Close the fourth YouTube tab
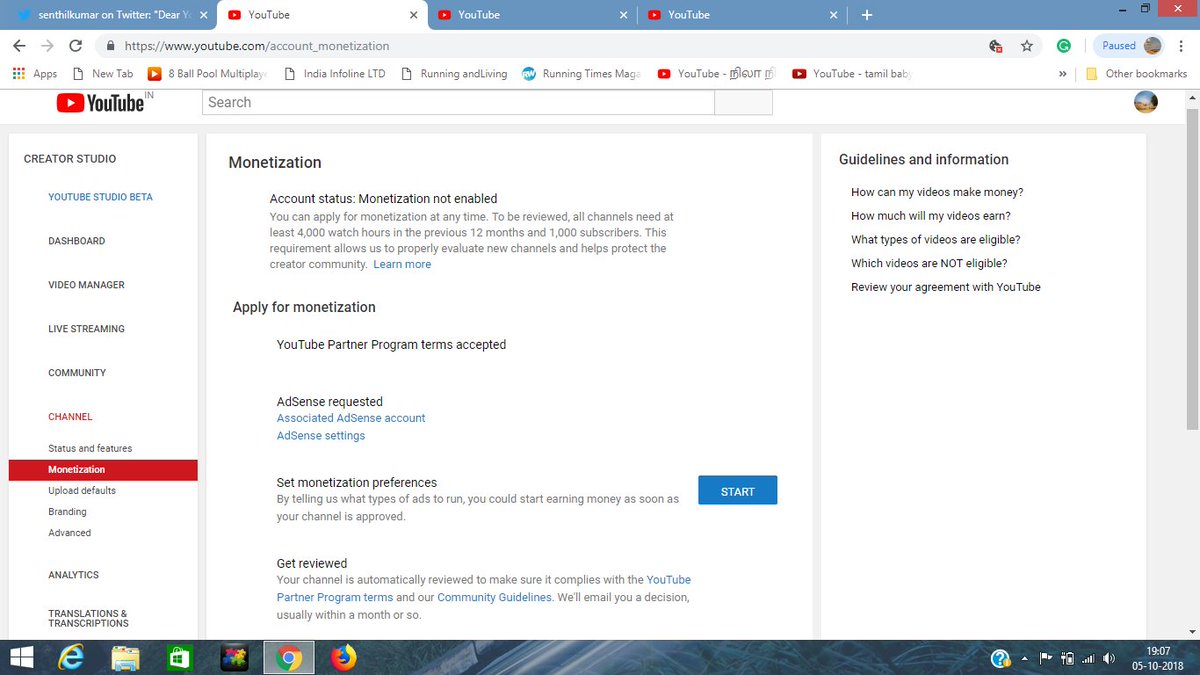This screenshot has width=1200, height=675. click(834, 15)
